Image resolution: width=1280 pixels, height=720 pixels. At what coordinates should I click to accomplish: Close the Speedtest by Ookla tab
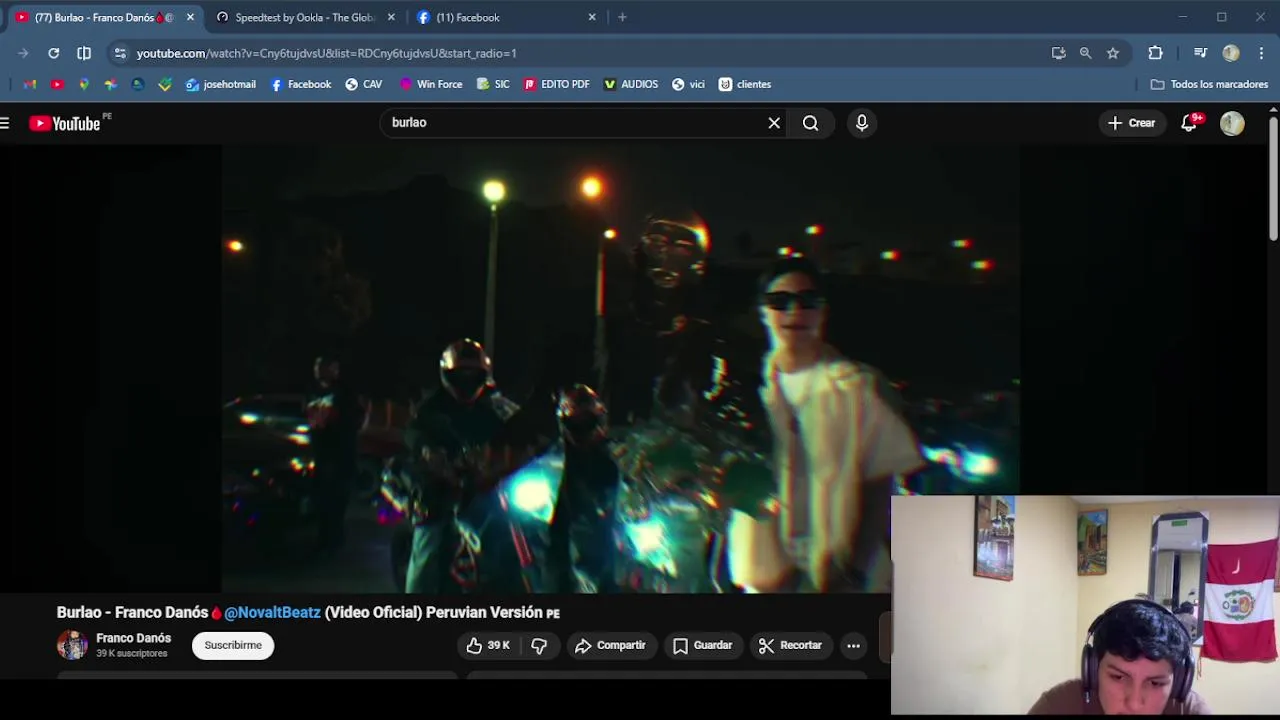pyautogui.click(x=391, y=17)
